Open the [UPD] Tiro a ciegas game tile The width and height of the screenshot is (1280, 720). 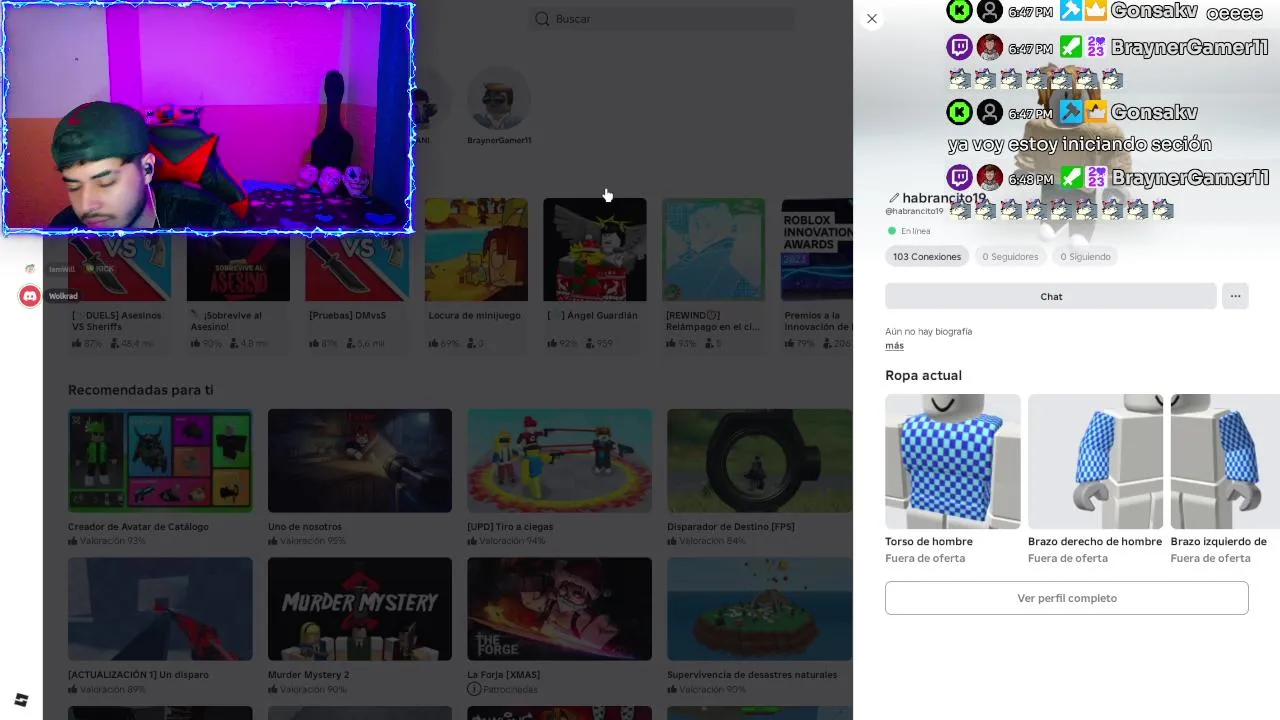(x=560, y=461)
